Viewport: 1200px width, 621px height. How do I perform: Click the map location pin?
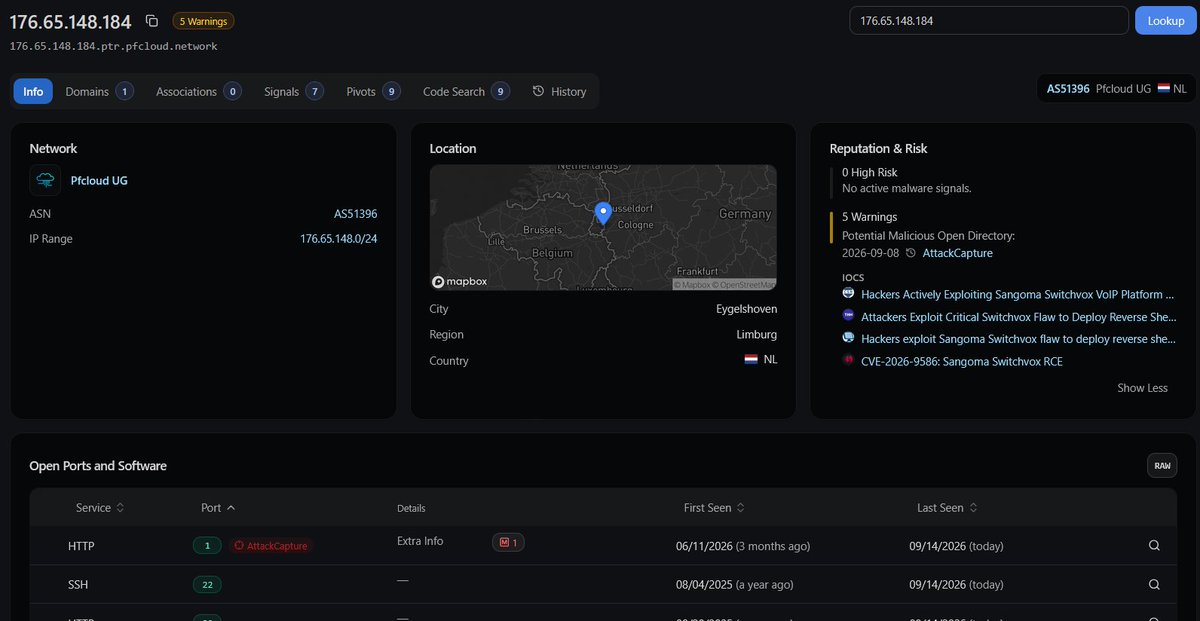[x=603, y=213]
